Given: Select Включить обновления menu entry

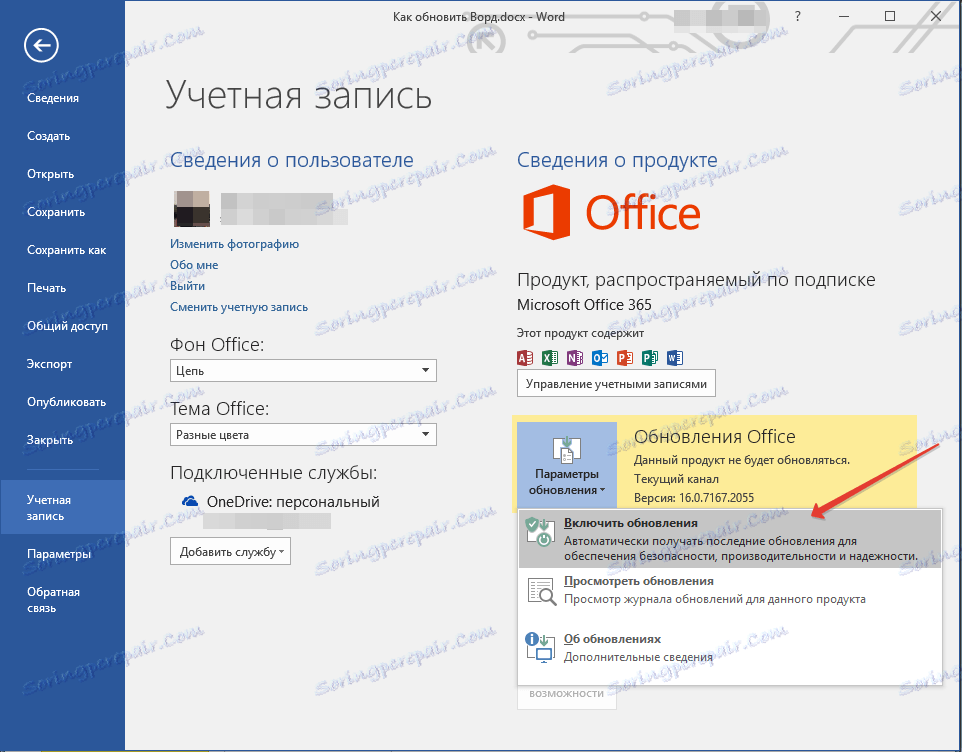Looking at the screenshot, I should pos(729,539).
